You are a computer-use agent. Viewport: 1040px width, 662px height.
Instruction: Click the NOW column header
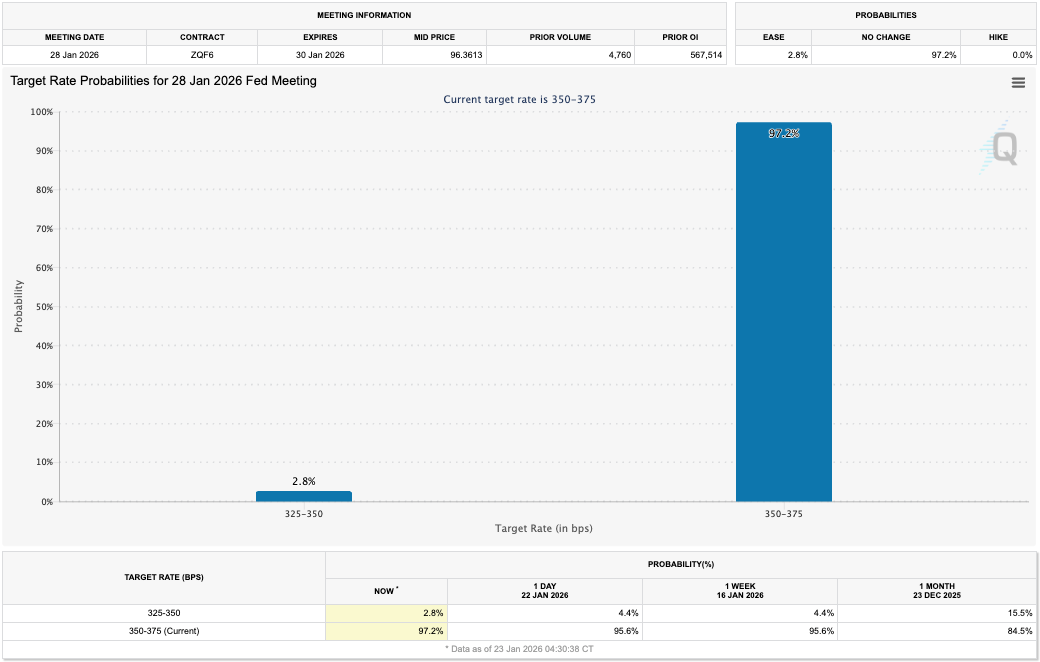pos(385,591)
